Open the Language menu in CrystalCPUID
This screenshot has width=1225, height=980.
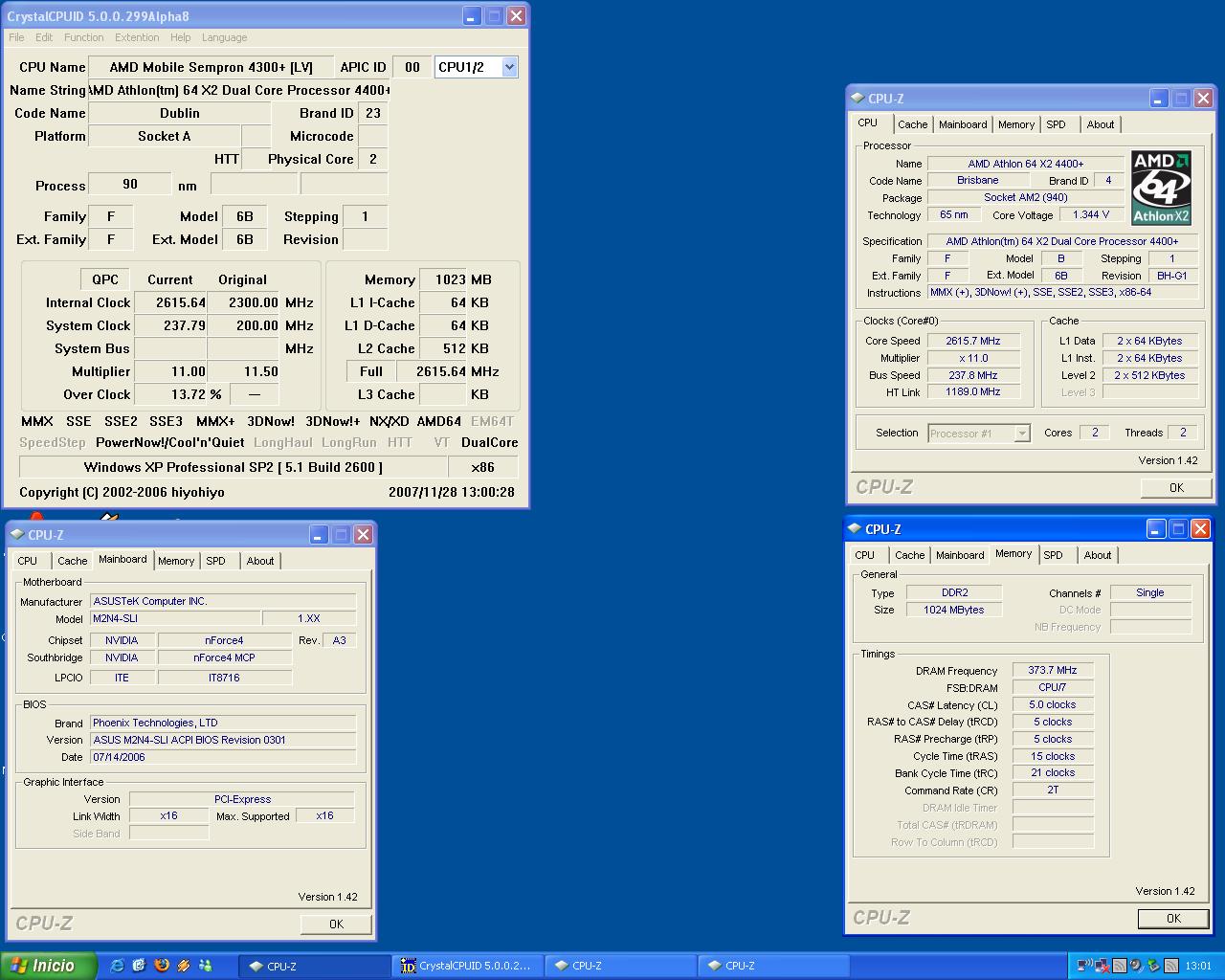pyautogui.click(x=224, y=37)
